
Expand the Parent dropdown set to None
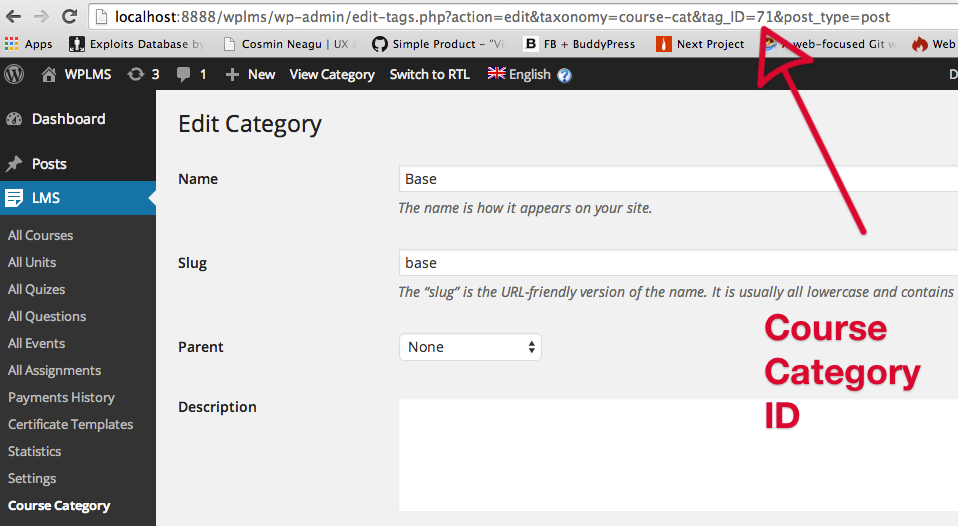pyautogui.click(x=470, y=347)
